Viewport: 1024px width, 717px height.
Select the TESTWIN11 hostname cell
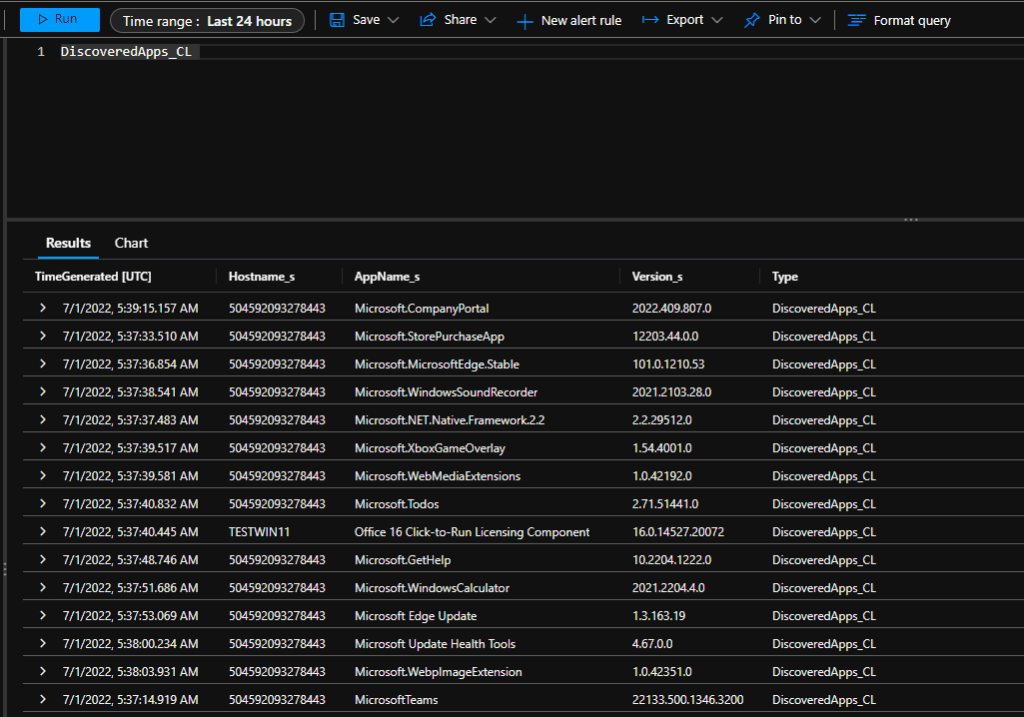(x=259, y=532)
